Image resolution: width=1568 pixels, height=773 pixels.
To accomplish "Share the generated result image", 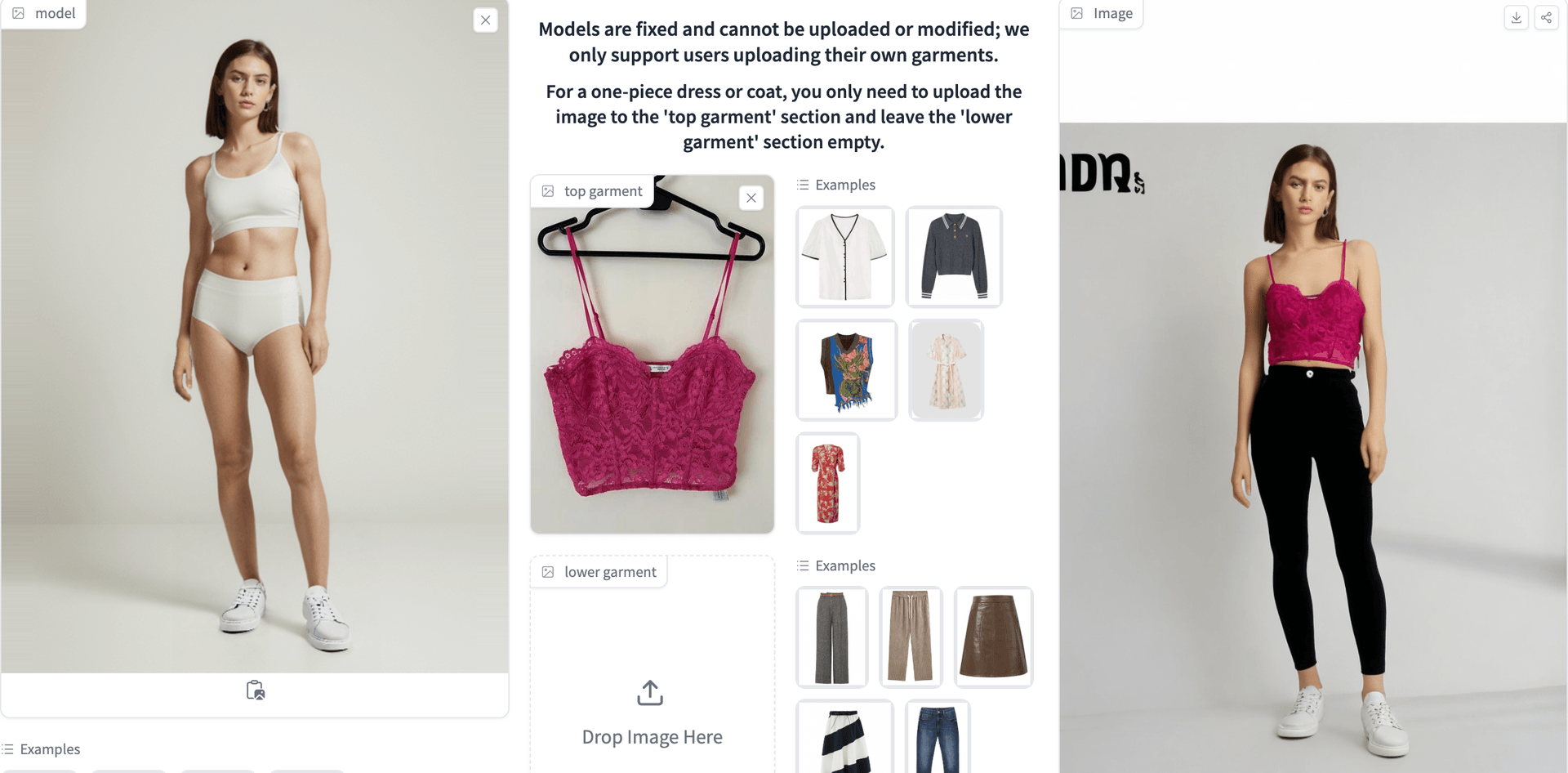I will coord(1546,17).
